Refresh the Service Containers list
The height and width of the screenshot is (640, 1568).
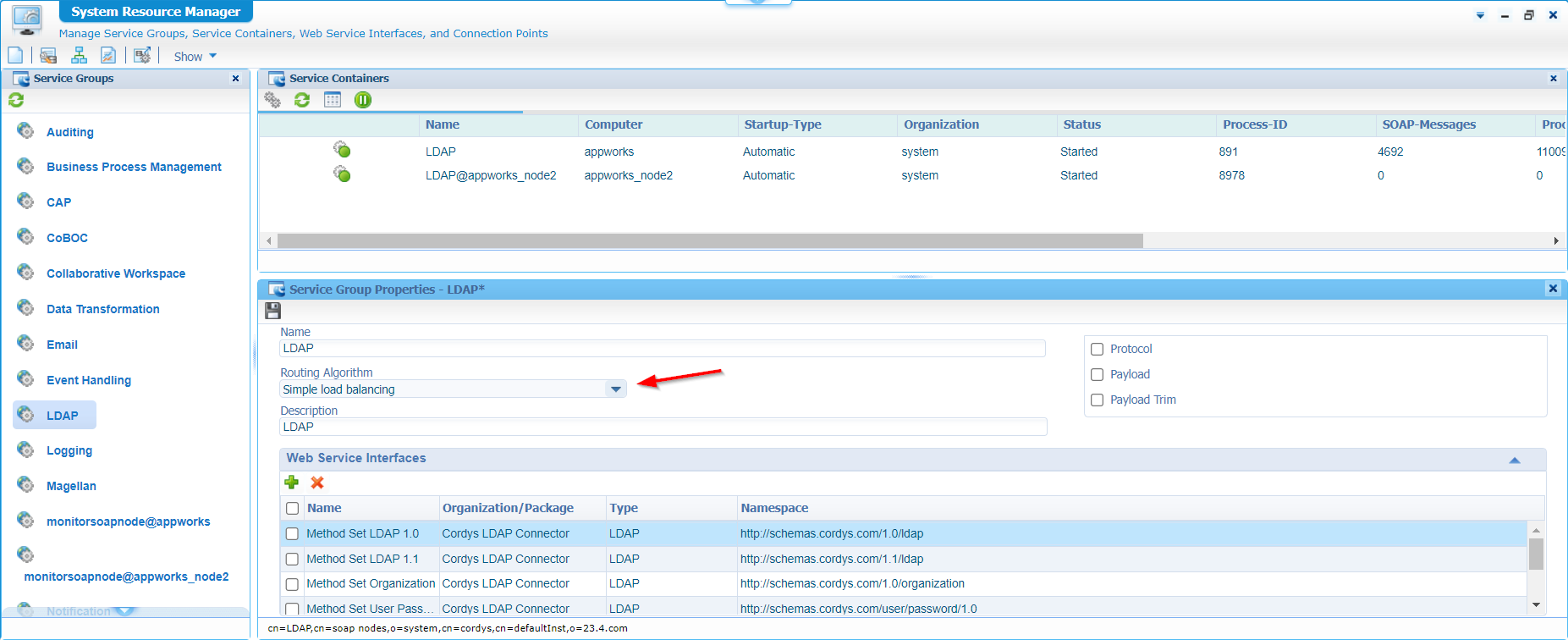tap(302, 100)
